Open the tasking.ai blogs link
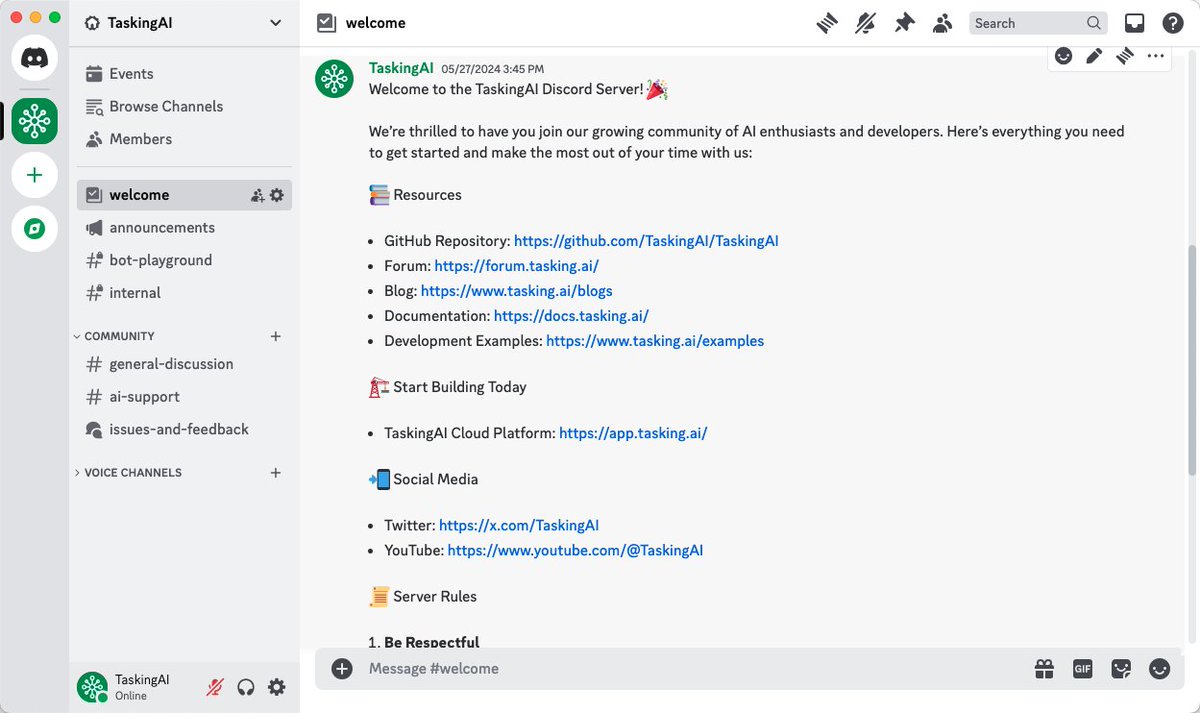This screenshot has width=1200, height=713. click(x=517, y=291)
